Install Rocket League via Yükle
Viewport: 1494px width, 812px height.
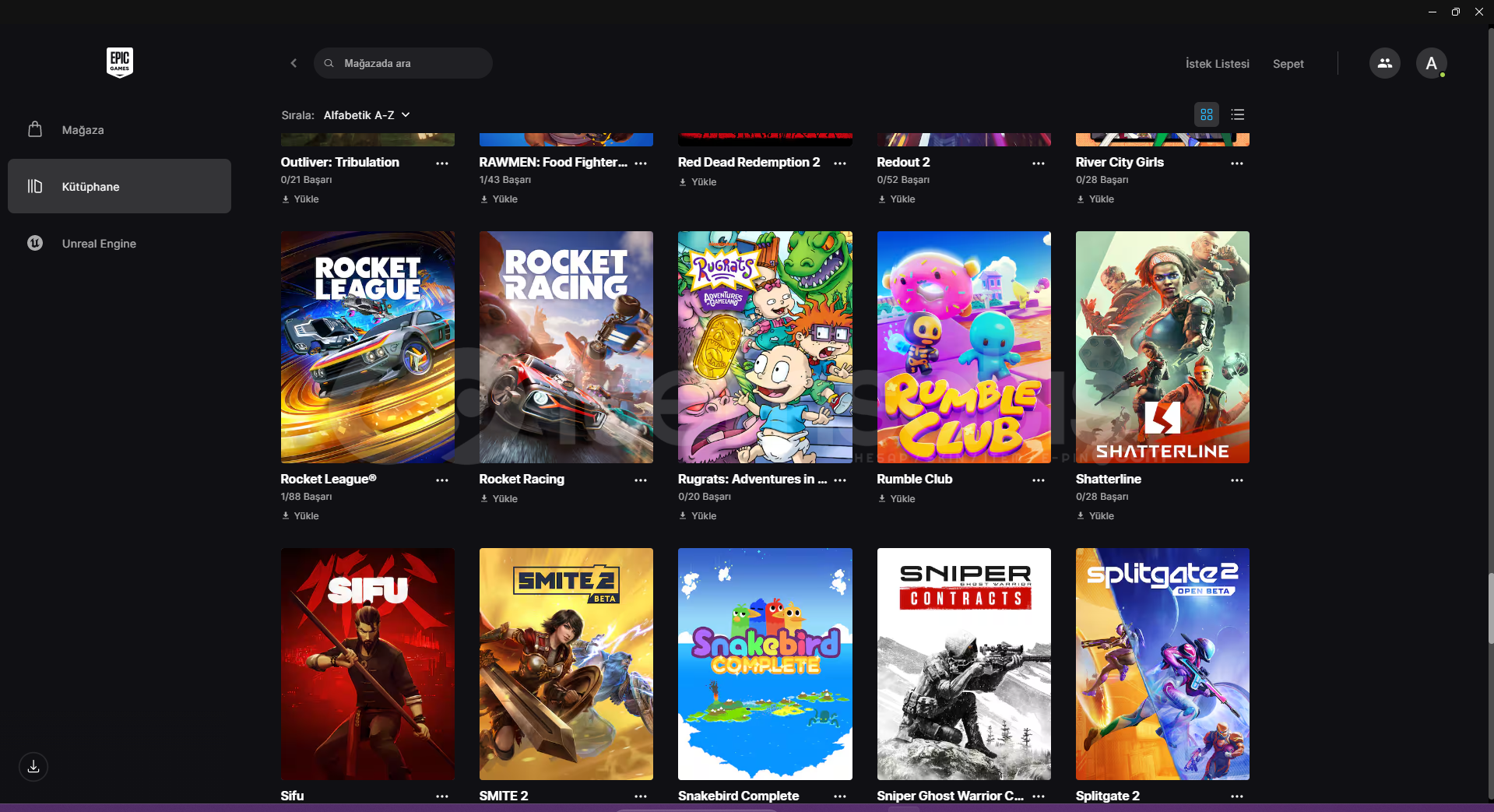point(300,516)
